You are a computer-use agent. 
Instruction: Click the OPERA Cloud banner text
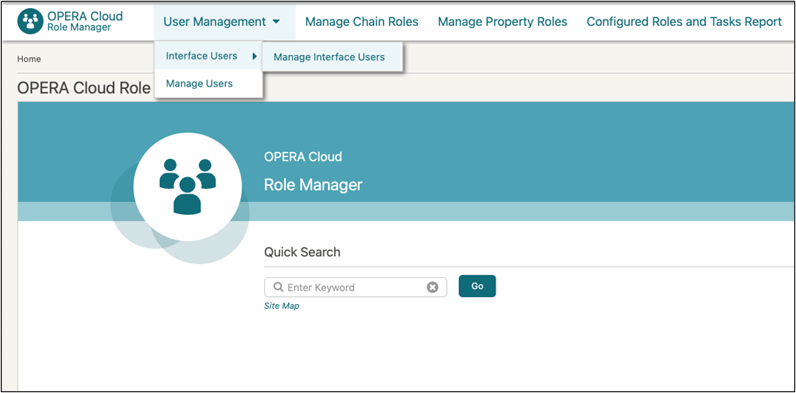coord(303,156)
